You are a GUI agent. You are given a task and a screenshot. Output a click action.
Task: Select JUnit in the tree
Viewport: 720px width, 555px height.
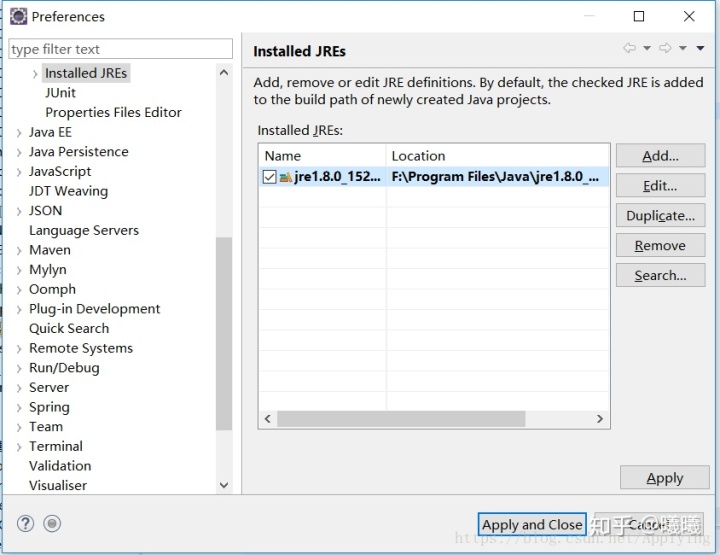60,93
